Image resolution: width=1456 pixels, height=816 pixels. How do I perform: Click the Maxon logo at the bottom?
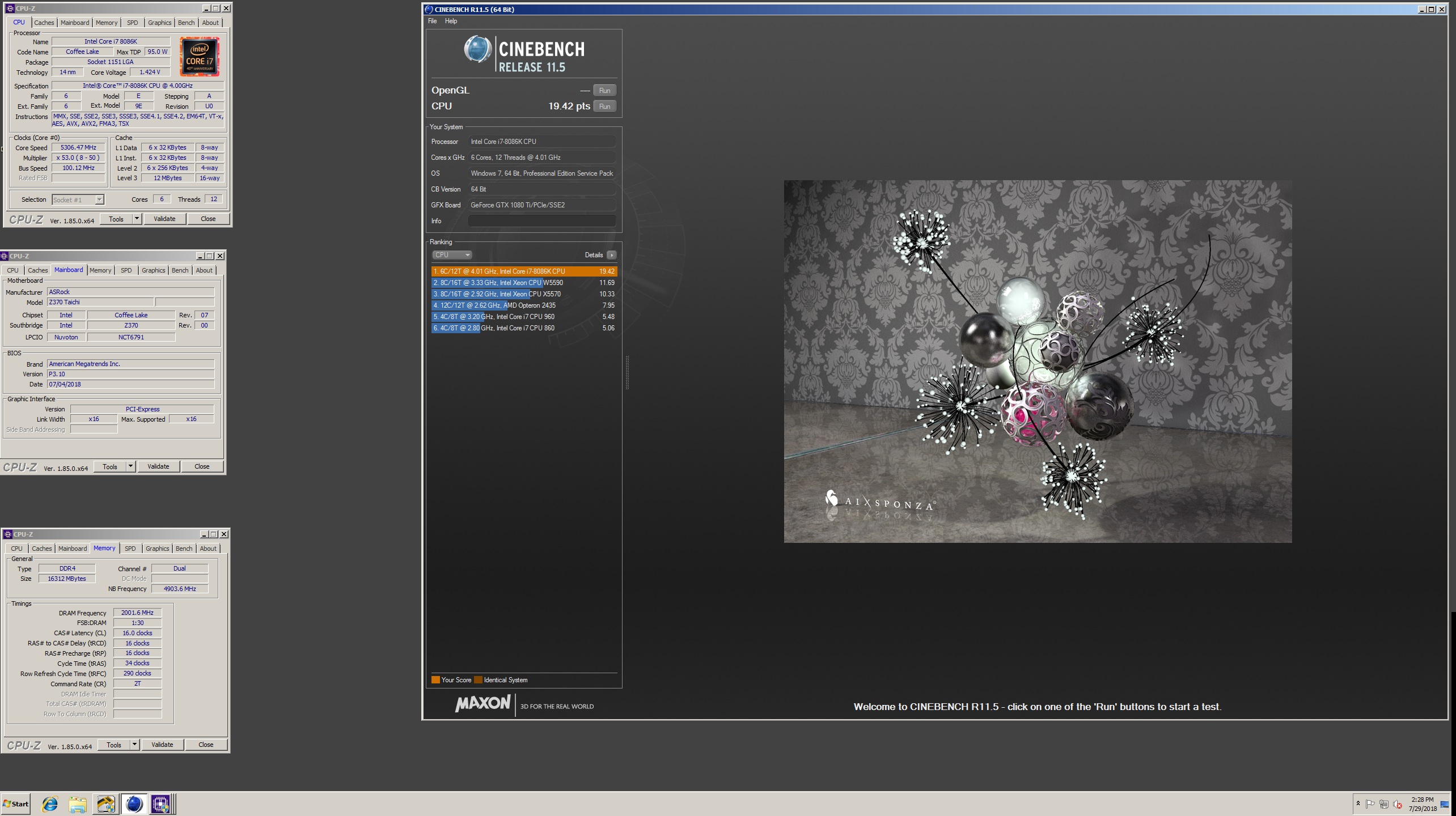(x=482, y=704)
